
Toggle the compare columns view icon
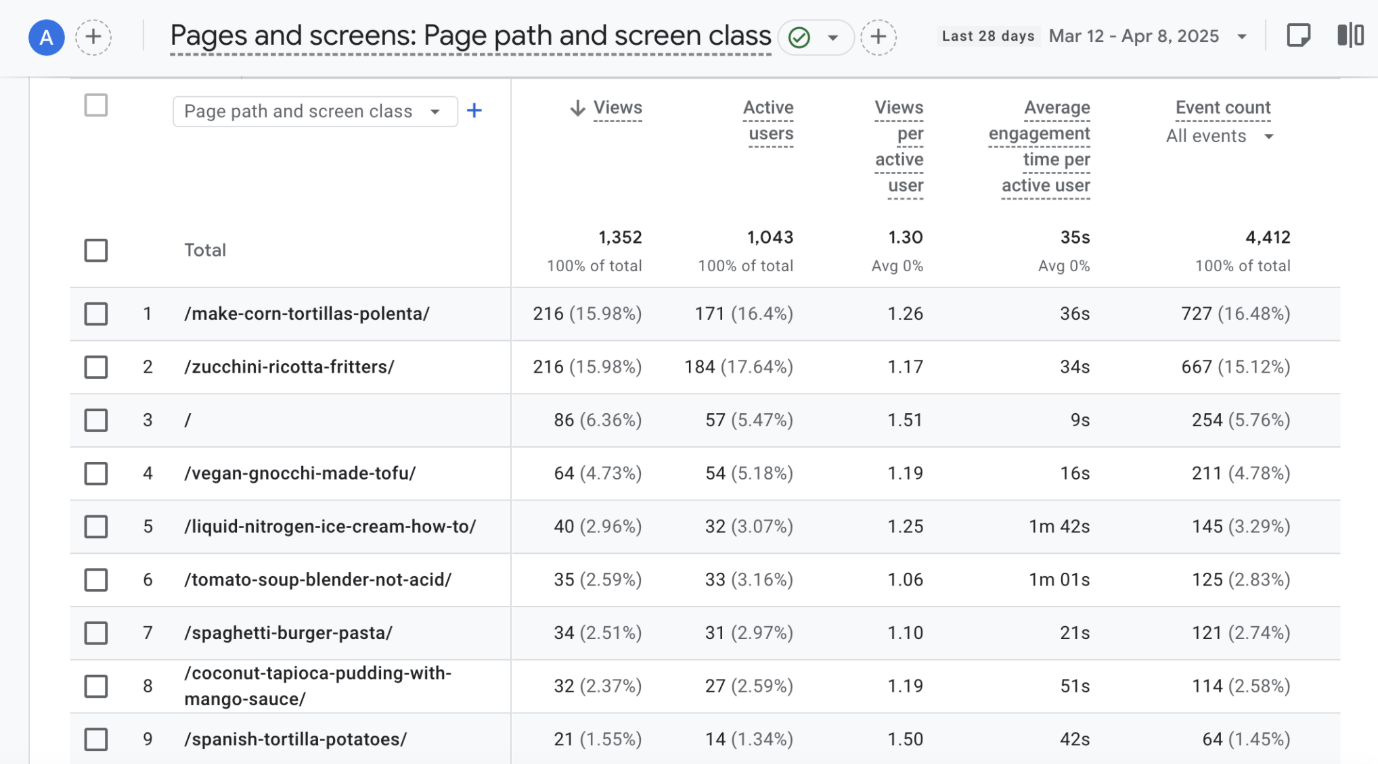(x=1350, y=36)
